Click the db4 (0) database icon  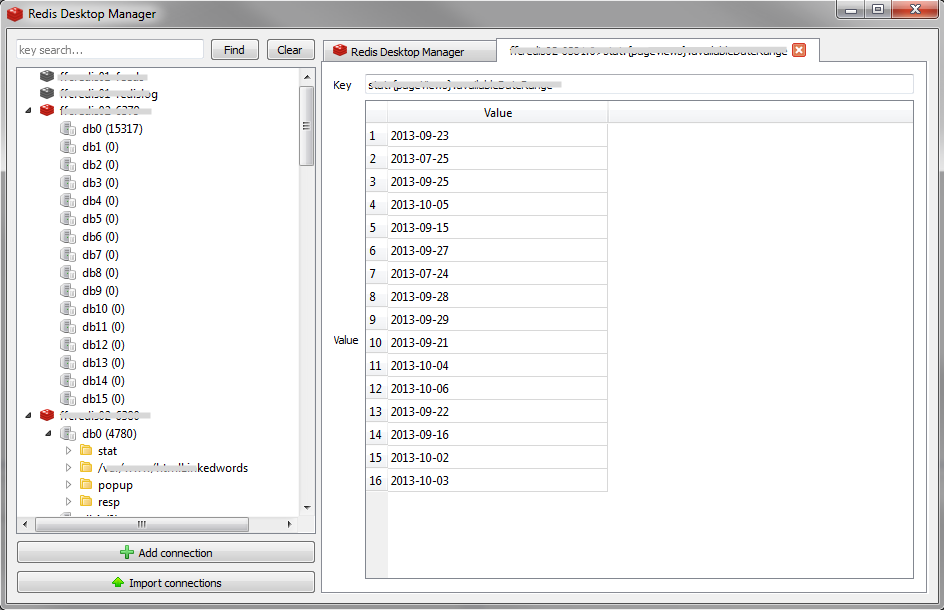tap(68, 201)
